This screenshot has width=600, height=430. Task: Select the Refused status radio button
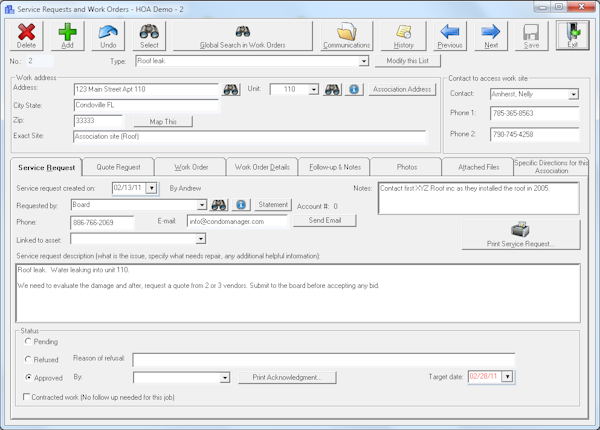point(28,359)
